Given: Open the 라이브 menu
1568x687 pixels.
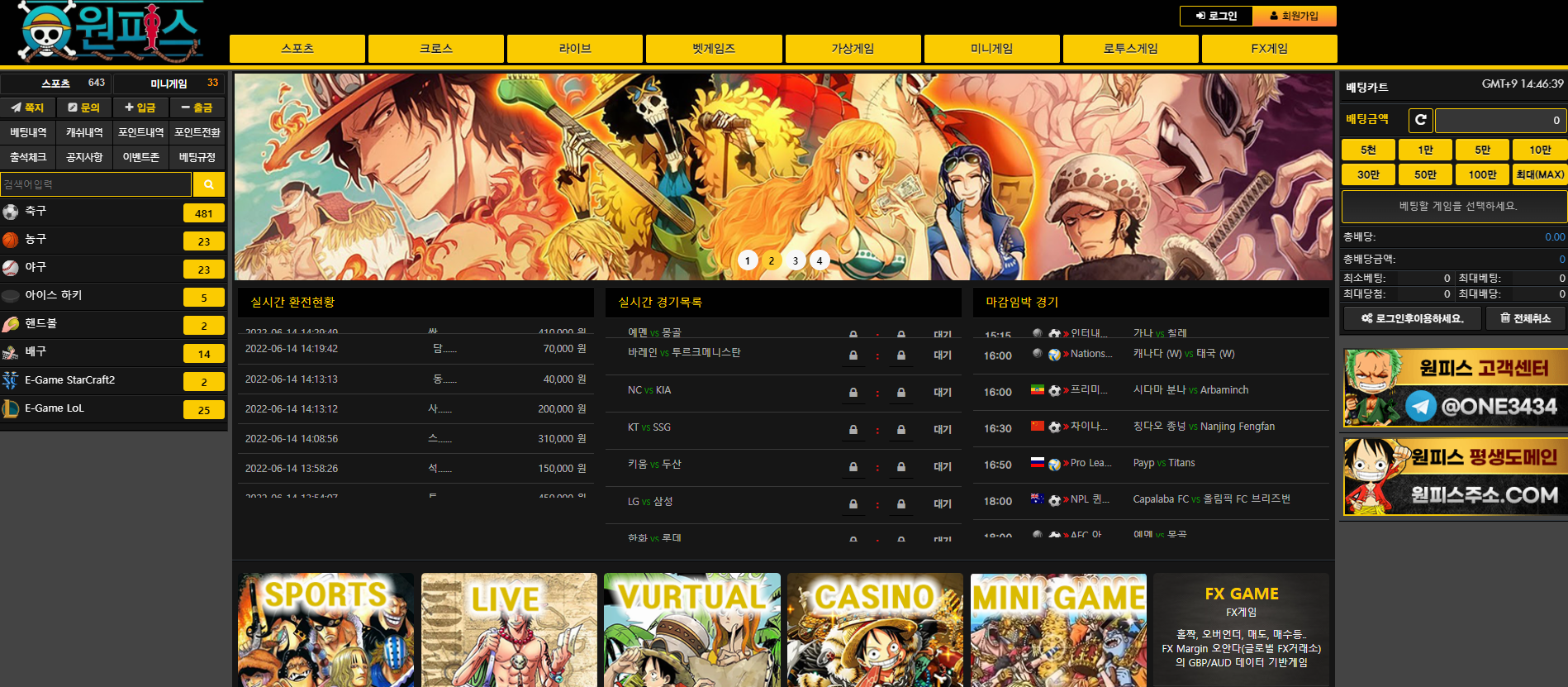Looking at the screenshot, I should tap(575, 49).
